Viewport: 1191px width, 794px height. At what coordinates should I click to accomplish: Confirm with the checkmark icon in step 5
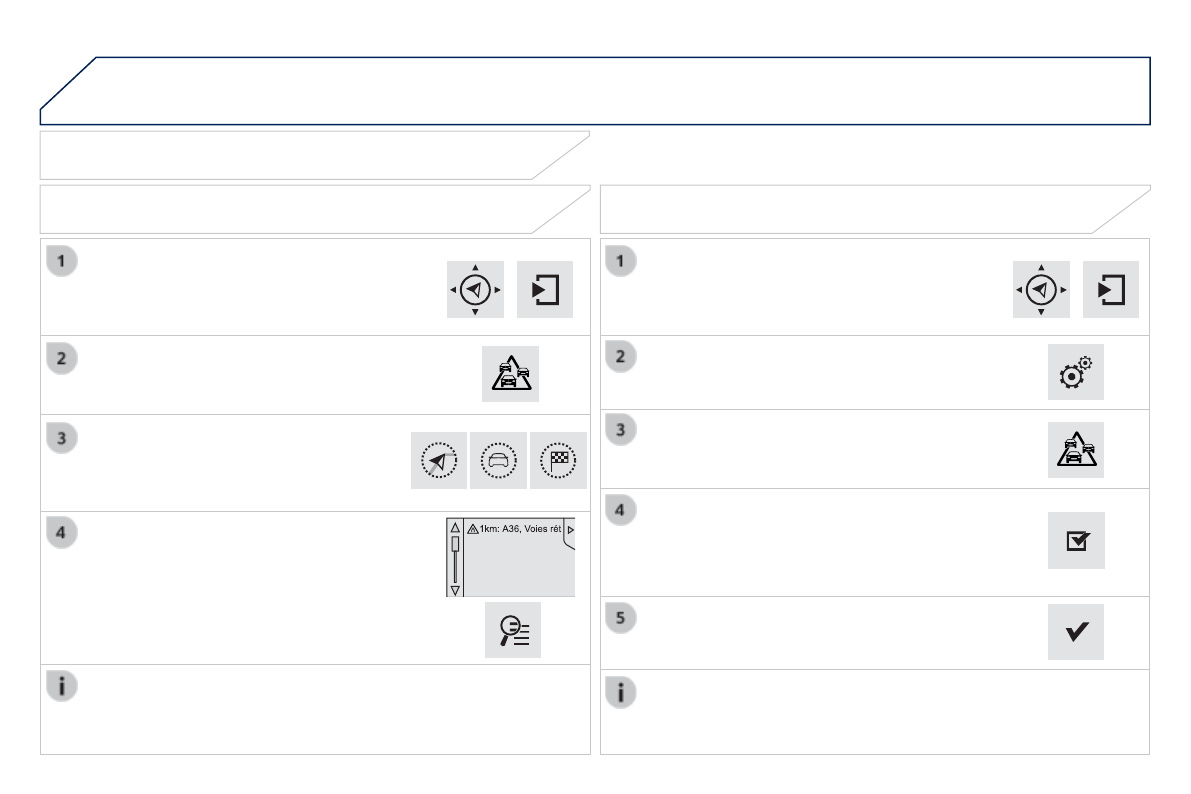pos(1076,632)
